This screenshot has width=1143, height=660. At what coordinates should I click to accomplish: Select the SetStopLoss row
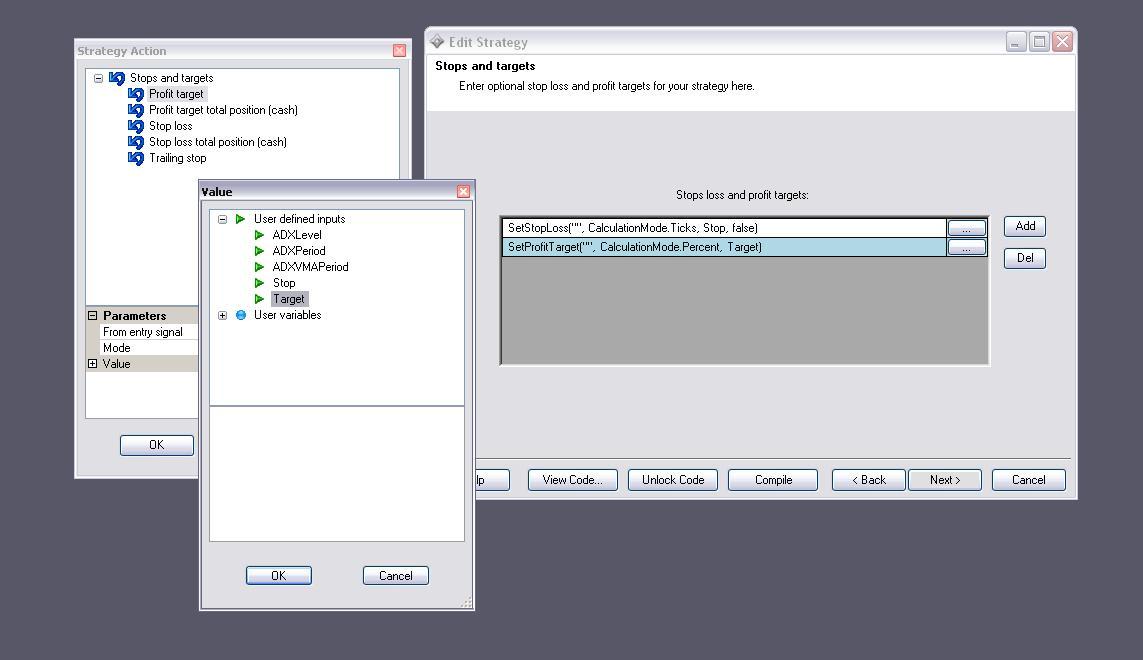tap(724, 228)
